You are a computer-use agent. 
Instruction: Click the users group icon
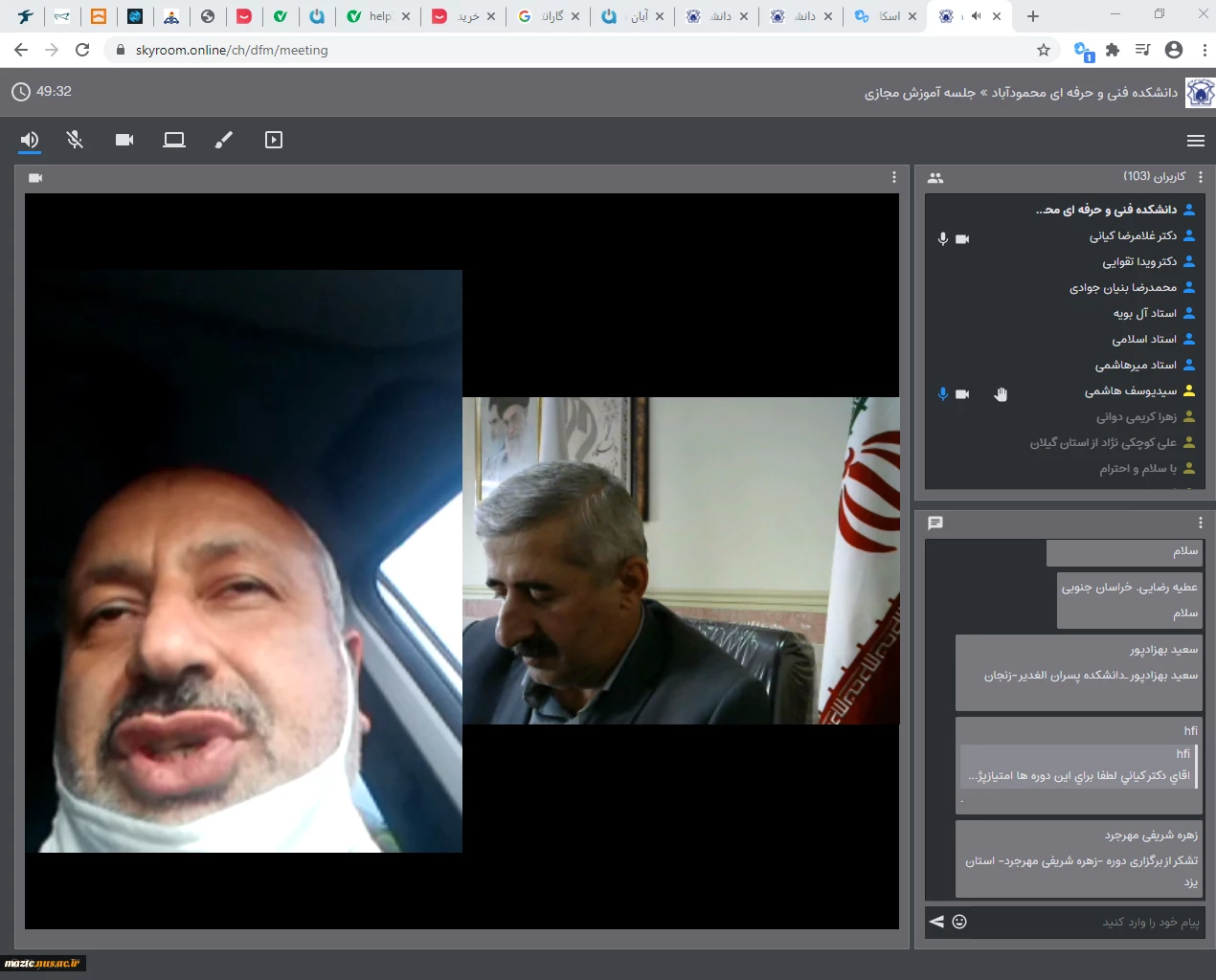(x=935, y=177)
